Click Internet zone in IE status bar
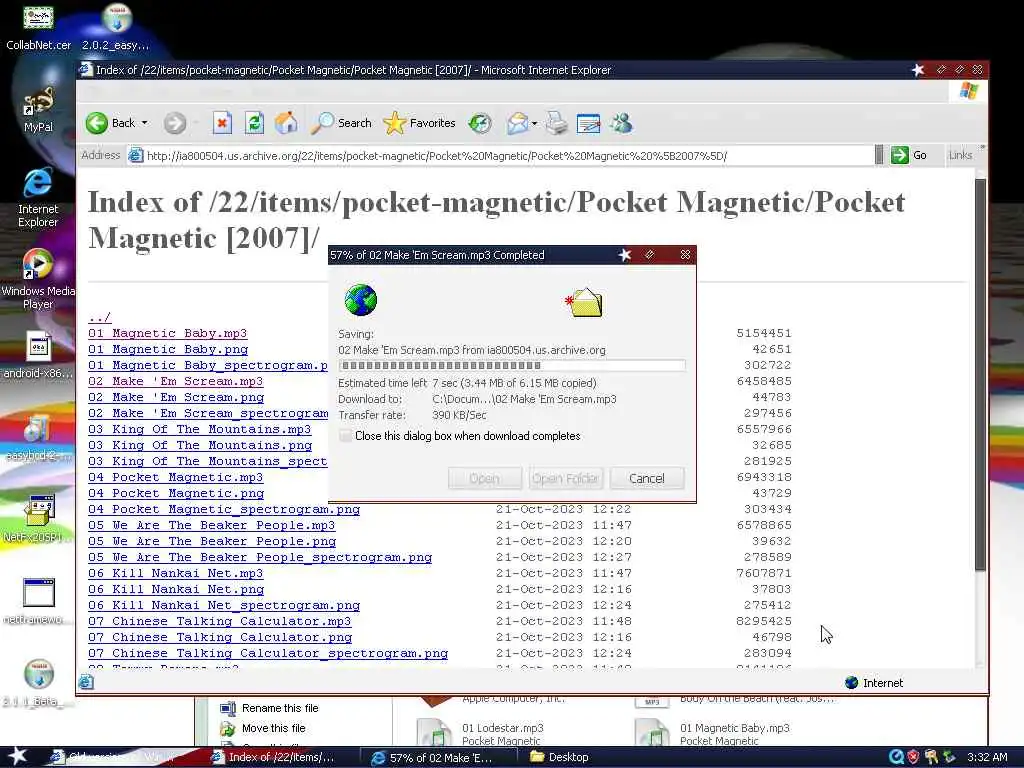Viewport: 1024px width, 768px height. click(x=874, y=683)
